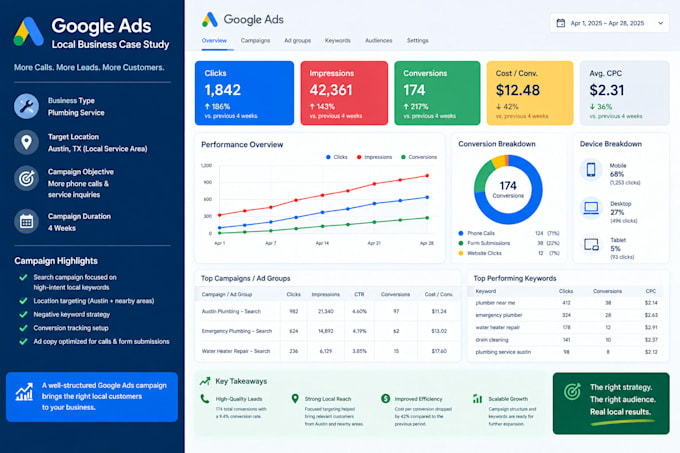This screenshot has width=680, height=453.
Task: Click the last Impressions data point at Apr 28
Action: tap(427, 176)
